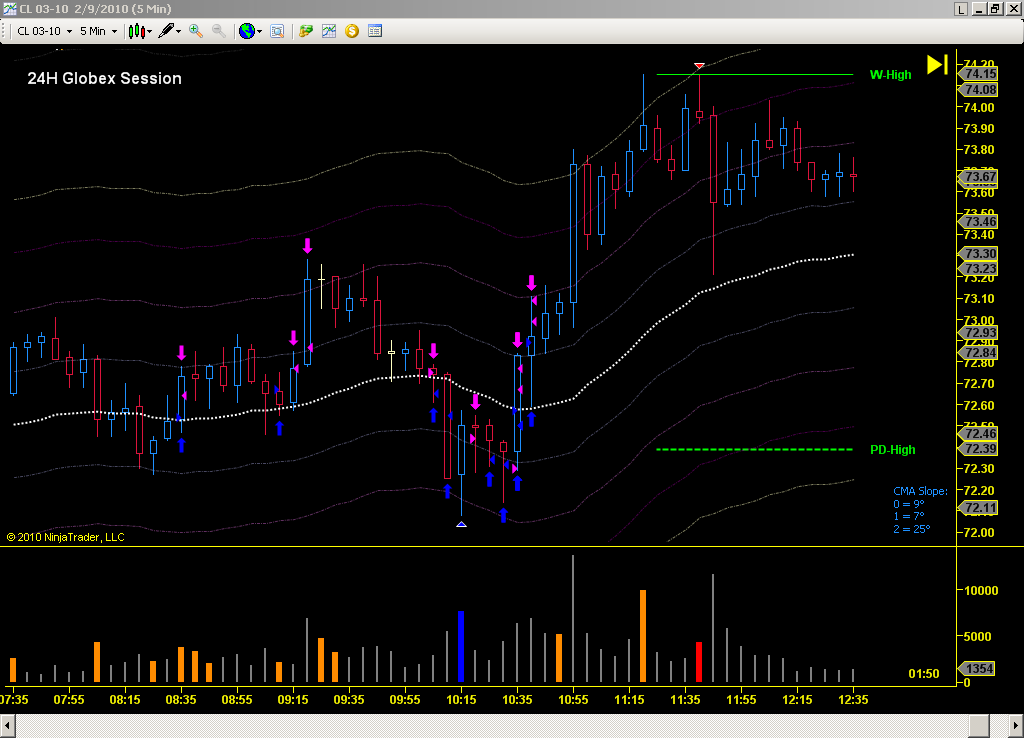Click the properties table icon
This screenshot has height=738, width=1024.
pyautogui.click(x=375, y=31)
